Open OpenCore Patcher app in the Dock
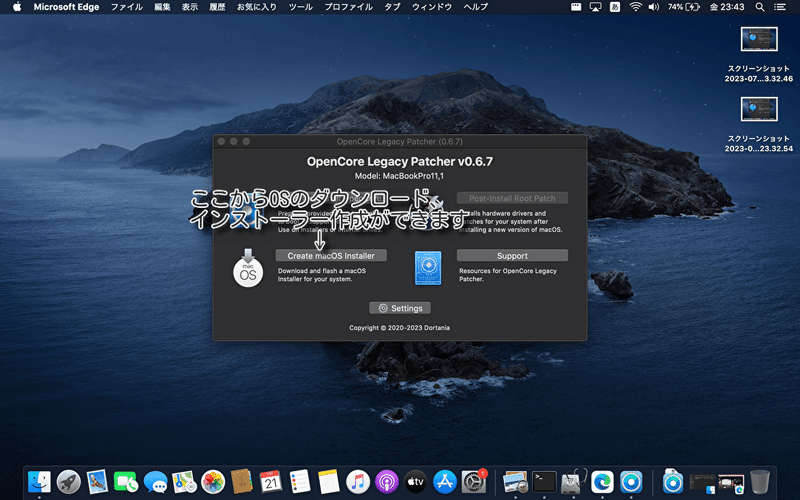800x500 pixels. (631, 481)
